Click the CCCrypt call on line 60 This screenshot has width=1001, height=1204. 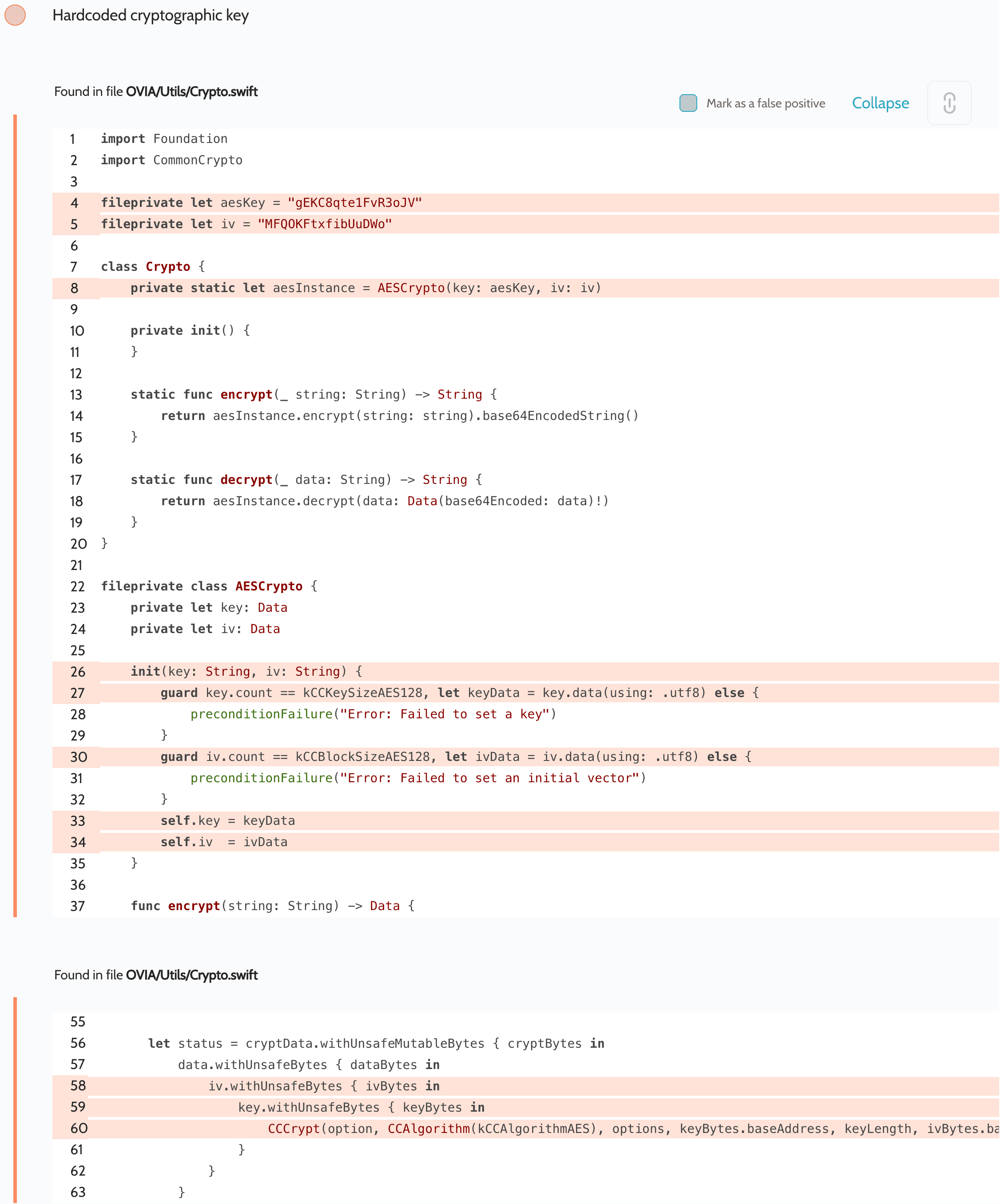294,1129
